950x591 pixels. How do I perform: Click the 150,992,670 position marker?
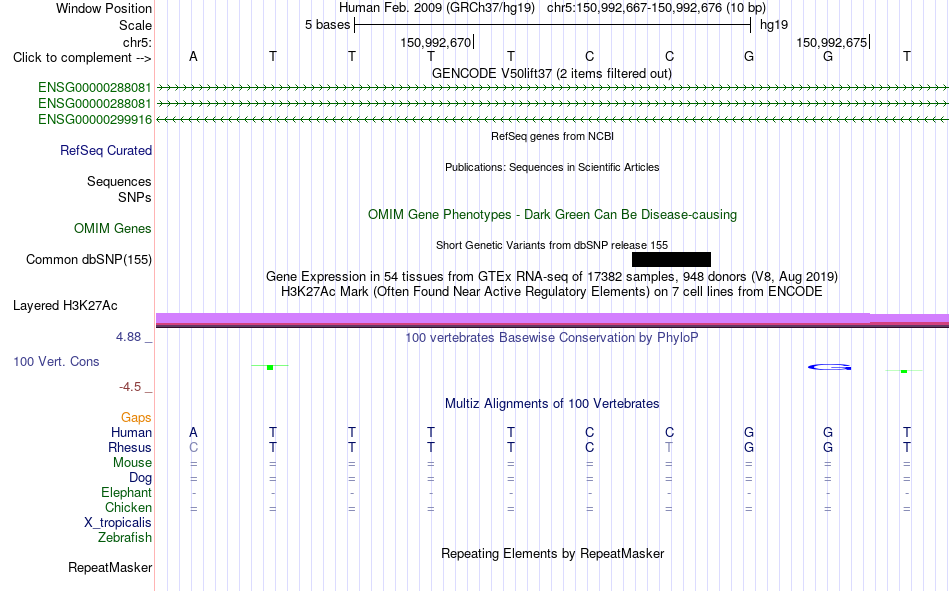(436, 42)
